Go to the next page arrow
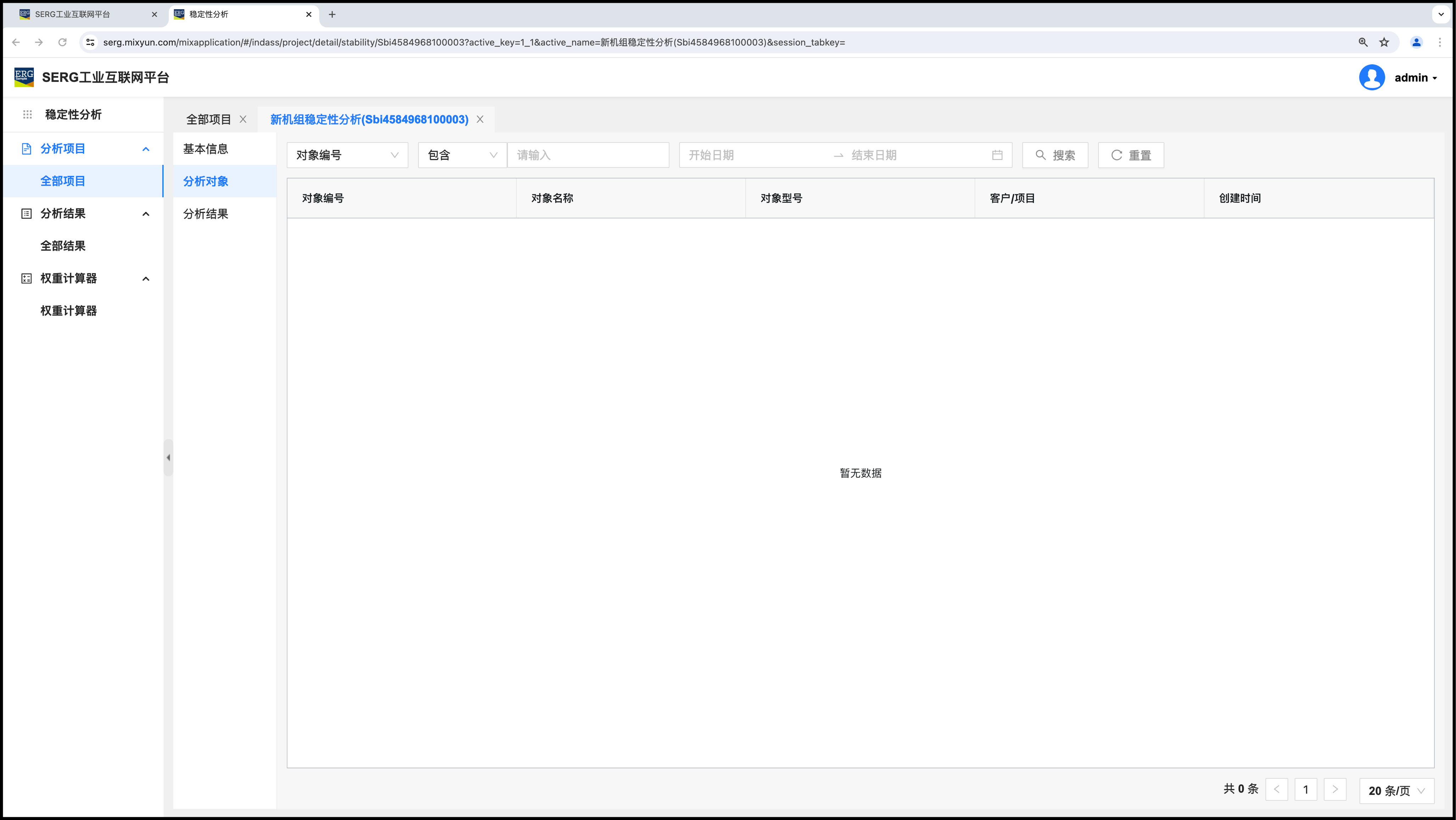Image resolution: width=1456 pixels, height=820 pixels. tap(1334, 789)
